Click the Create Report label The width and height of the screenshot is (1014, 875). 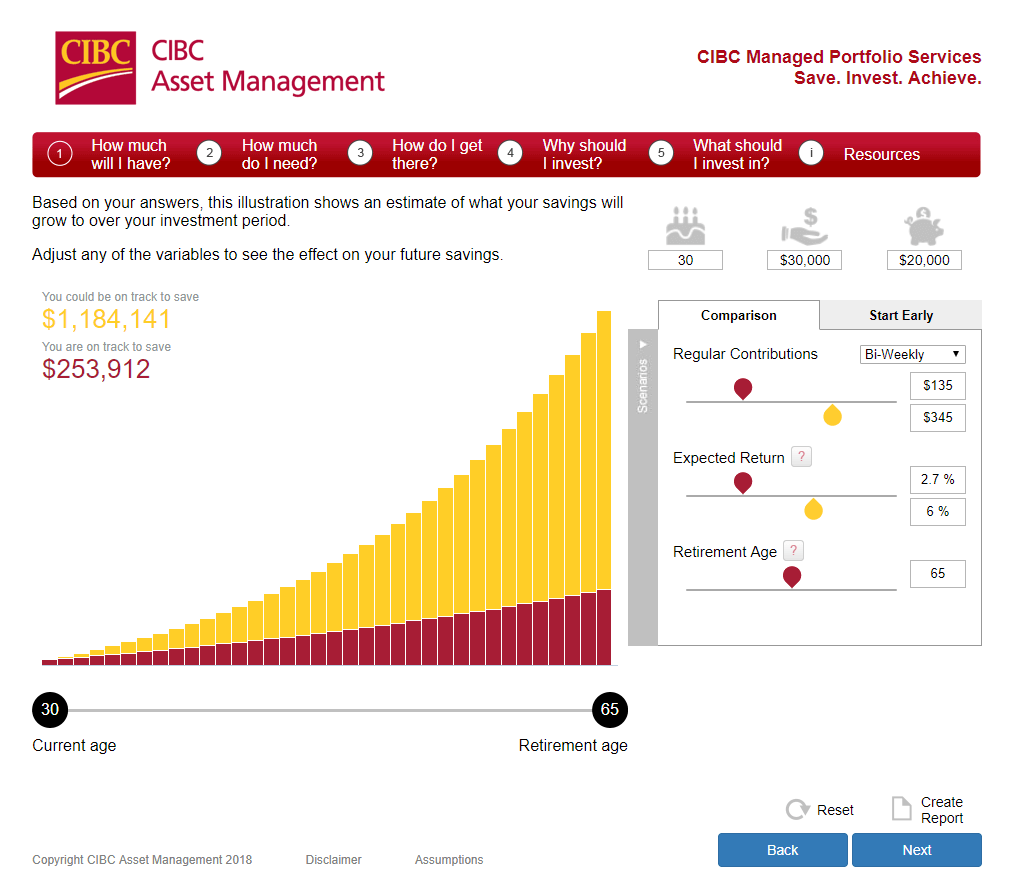click(x=942, y=810)
